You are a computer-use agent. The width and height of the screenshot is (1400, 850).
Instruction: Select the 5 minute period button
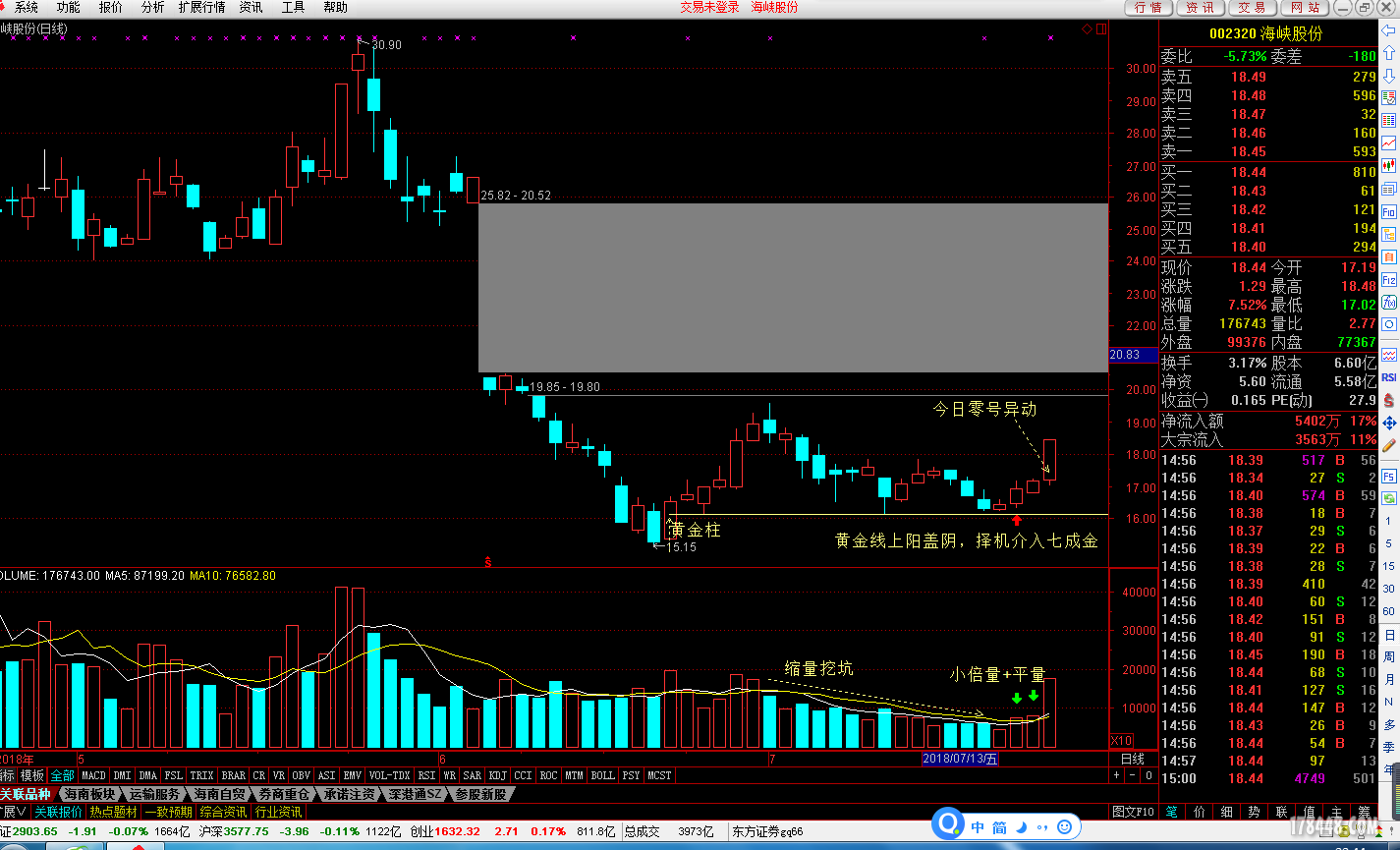(x=1388, y=543)
